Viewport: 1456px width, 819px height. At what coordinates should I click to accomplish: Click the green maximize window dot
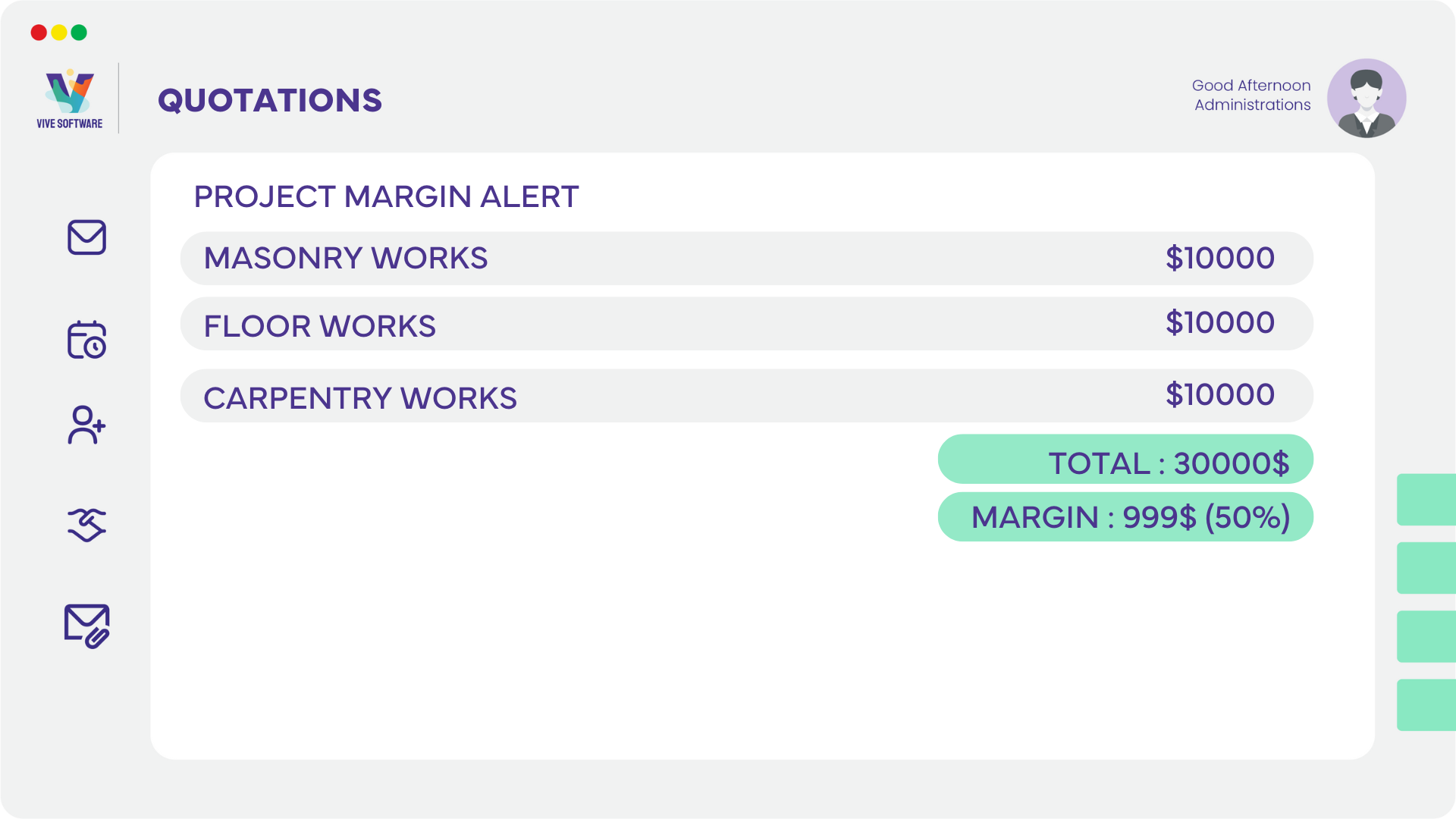coord(79,33)
